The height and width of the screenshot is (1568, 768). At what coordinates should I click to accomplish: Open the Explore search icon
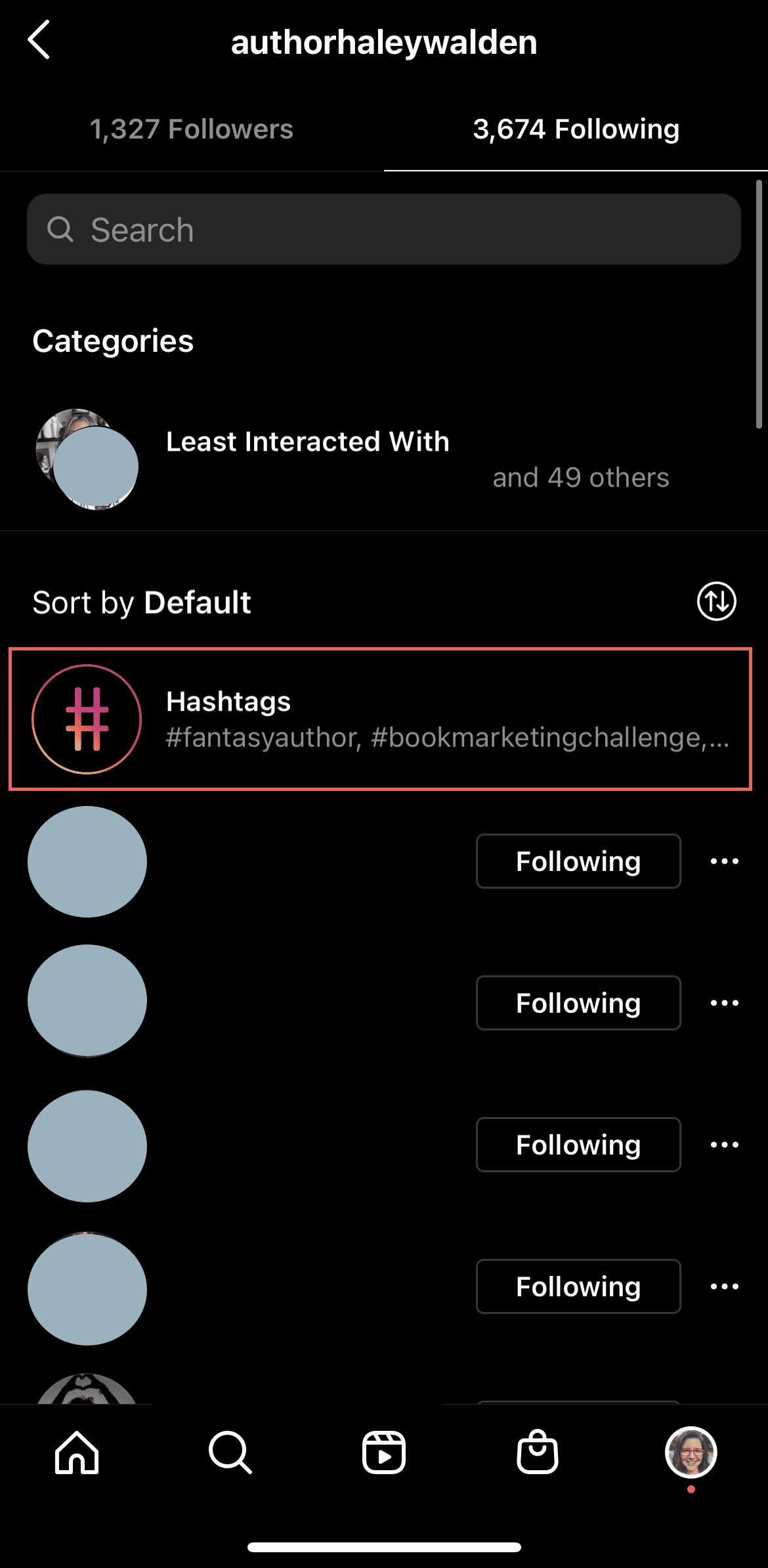[230, 1452]
